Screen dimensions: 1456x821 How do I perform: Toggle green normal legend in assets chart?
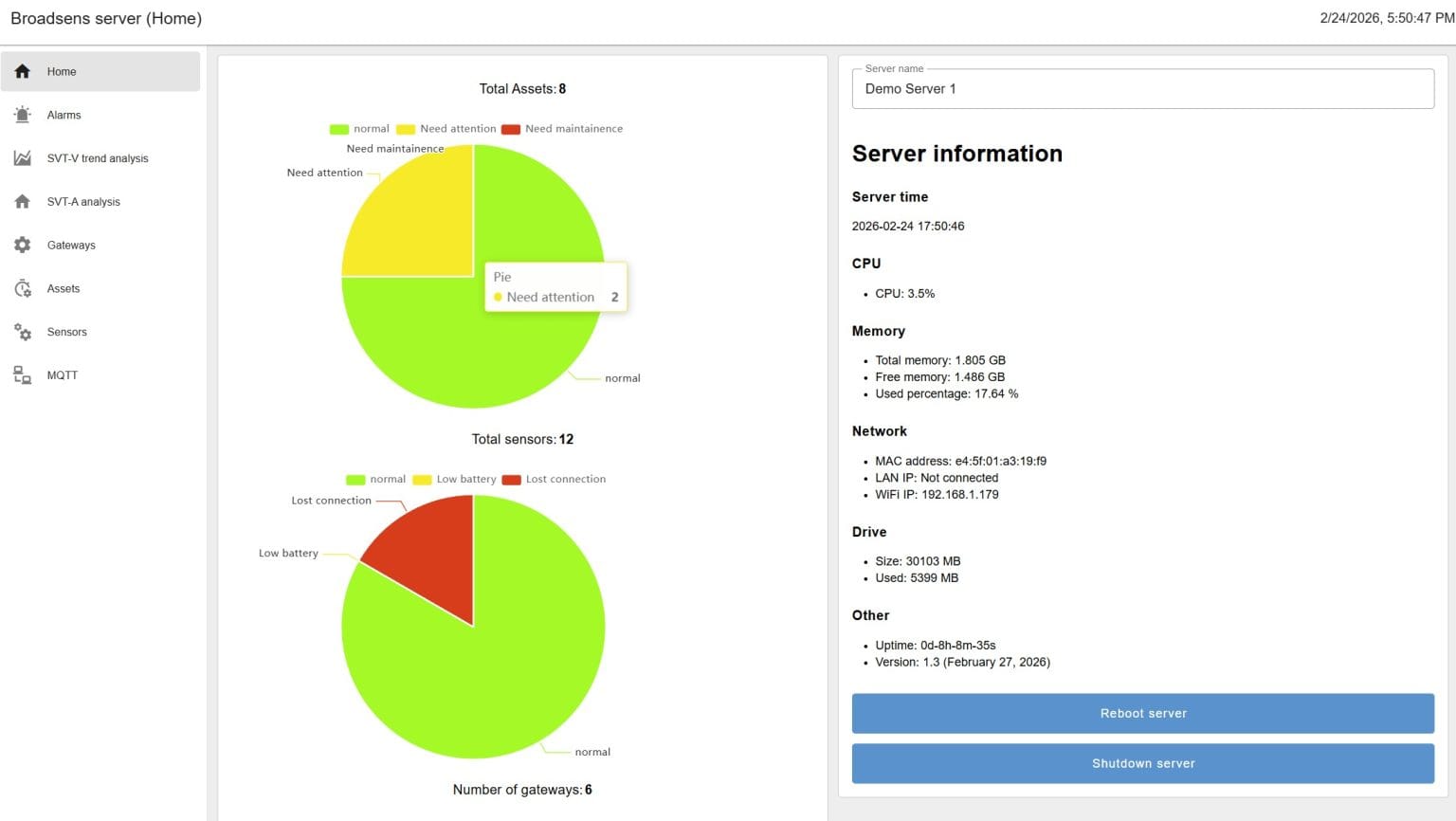pos(338,129)
